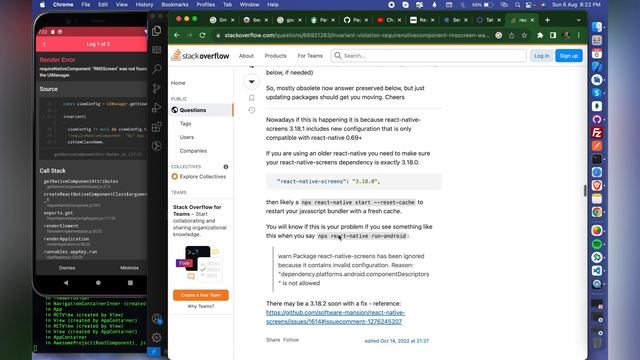This screenshot has width=640, height=360.
Task: Open the Bookmarks menu
Action: 175,5
